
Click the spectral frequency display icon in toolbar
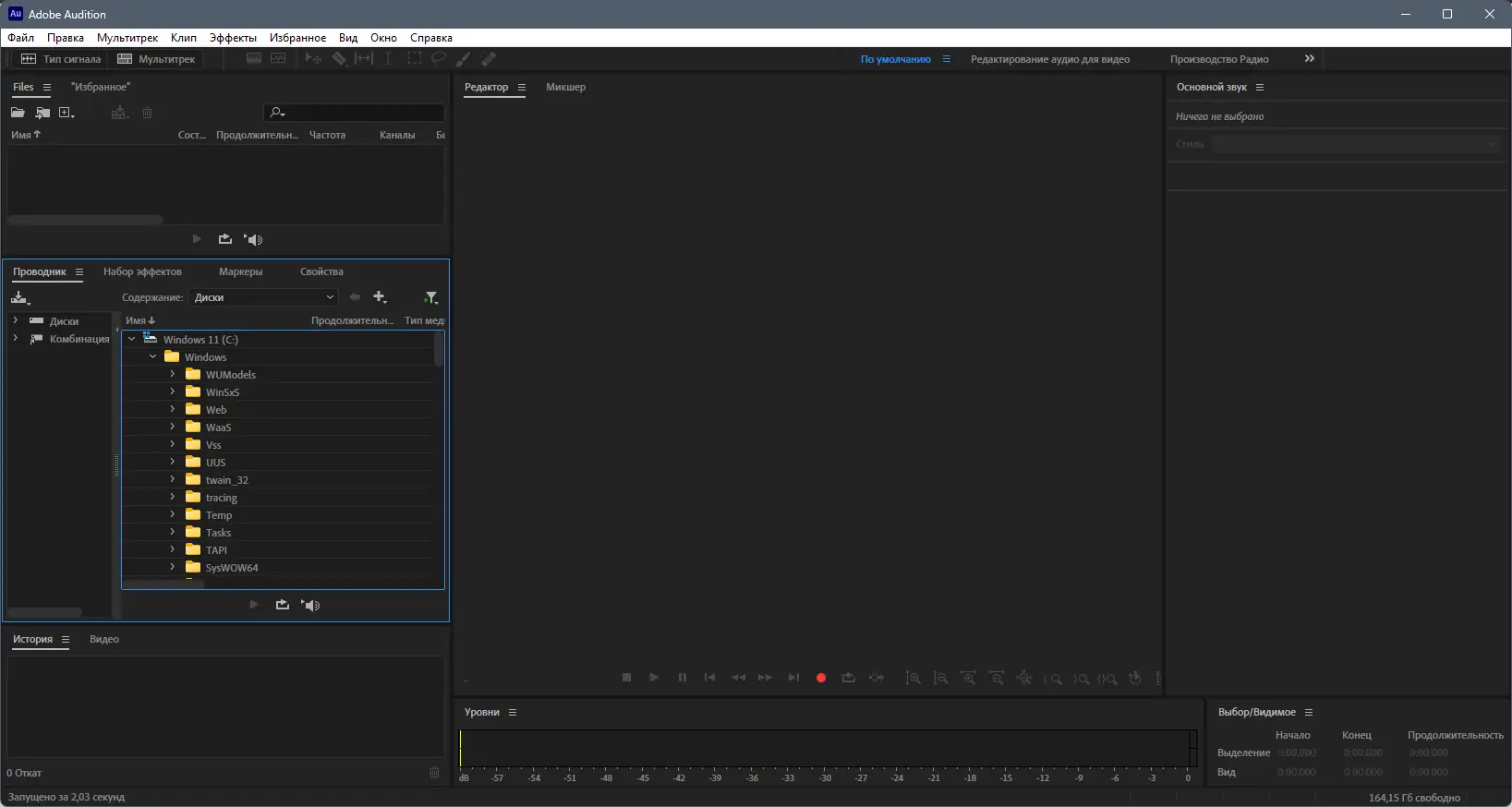pos(254,58)
